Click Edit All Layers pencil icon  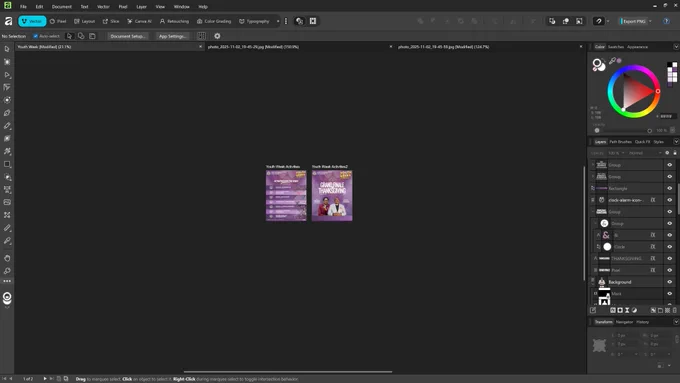pyautogui.click(x=593, y=310)
